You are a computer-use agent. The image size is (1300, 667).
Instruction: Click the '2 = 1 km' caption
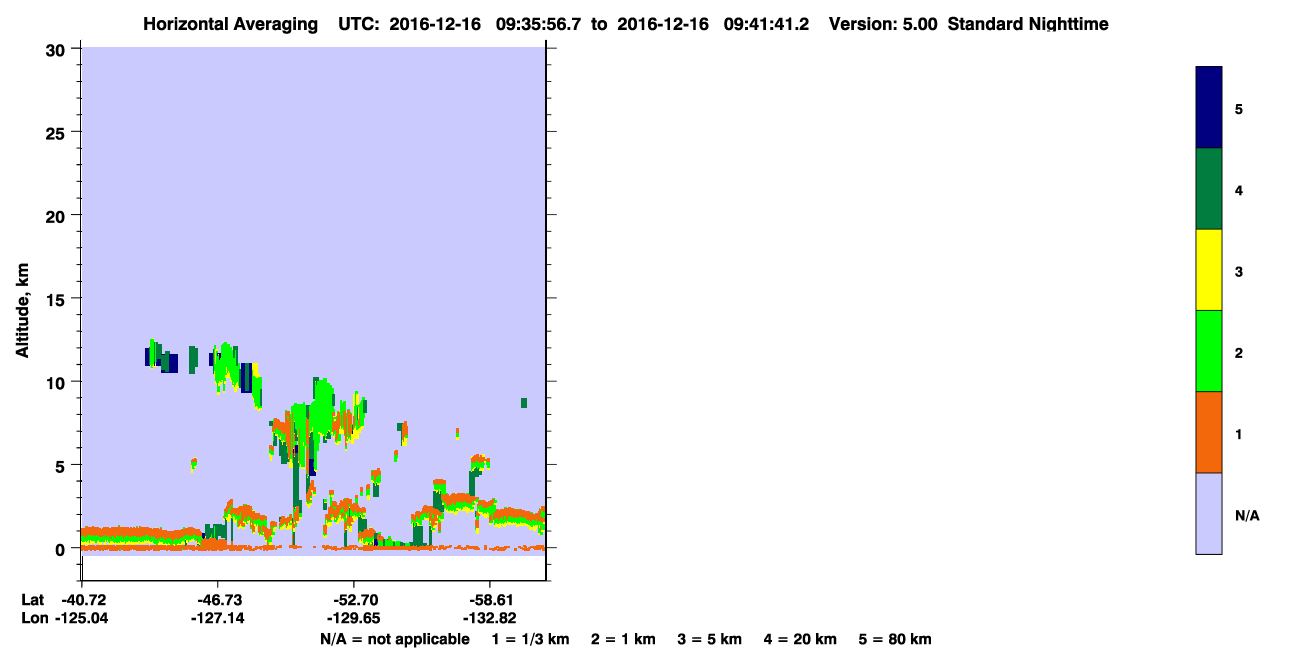tap(623, 639)
